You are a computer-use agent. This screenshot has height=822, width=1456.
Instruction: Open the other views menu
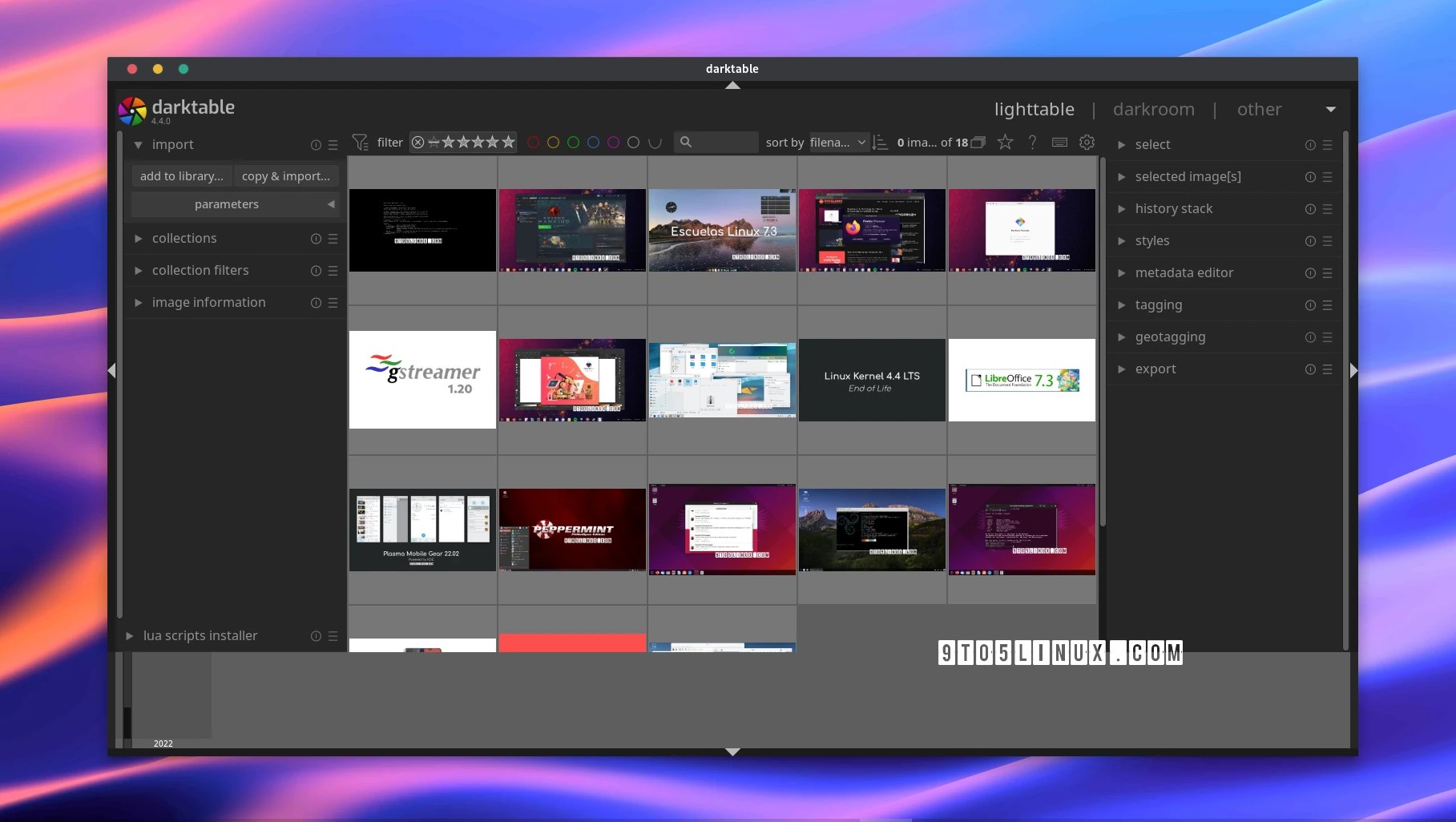(1259, 110)
